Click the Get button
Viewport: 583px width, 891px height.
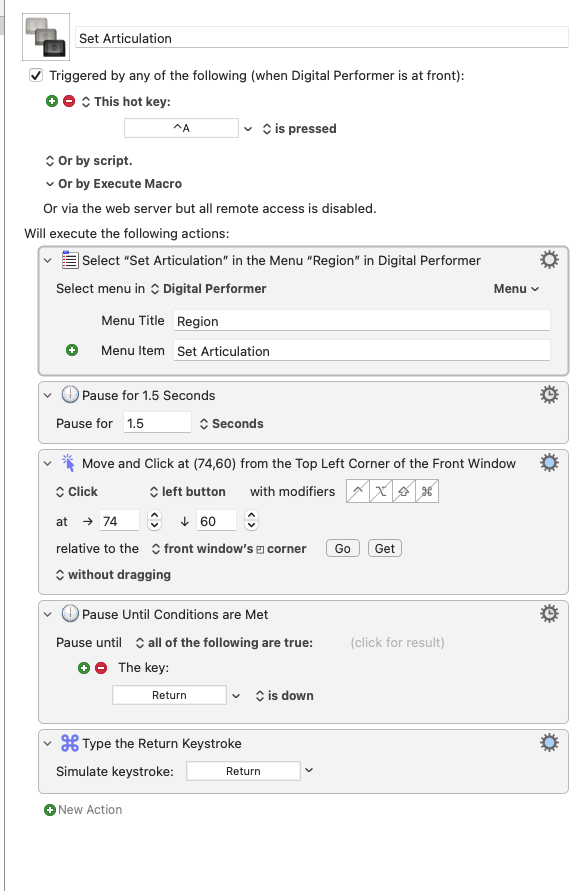(385, 548)
